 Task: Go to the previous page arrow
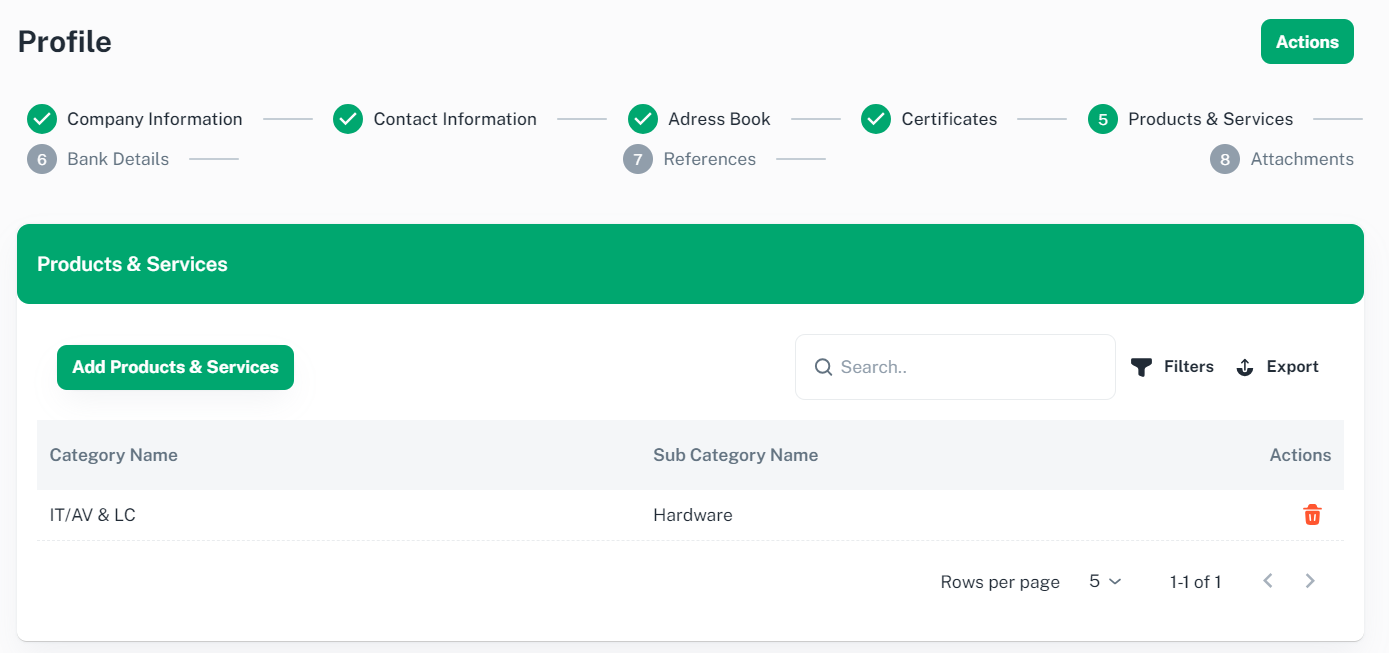click(x=1268, y=581)
